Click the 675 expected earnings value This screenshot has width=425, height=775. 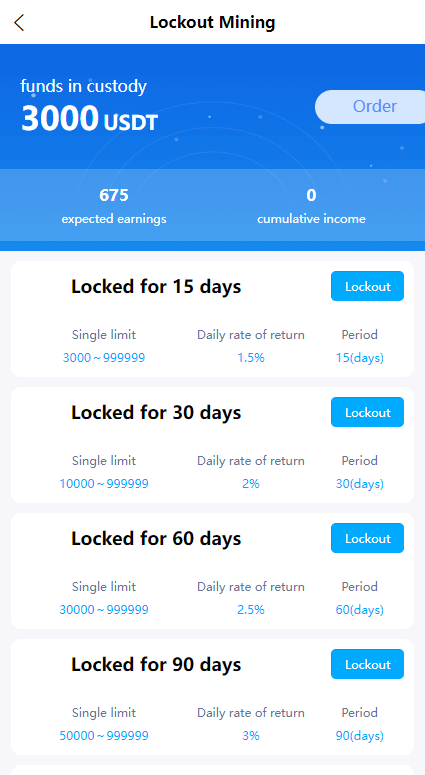[114, 196]
